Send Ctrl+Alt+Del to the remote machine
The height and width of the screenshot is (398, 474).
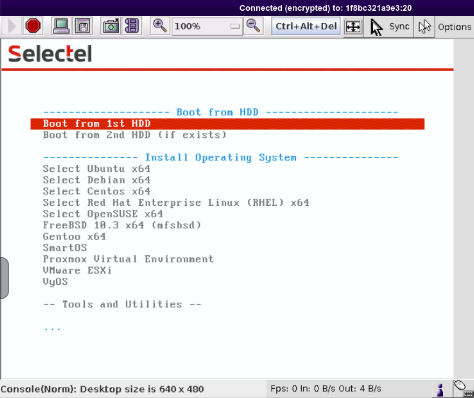tap(306, 26)
